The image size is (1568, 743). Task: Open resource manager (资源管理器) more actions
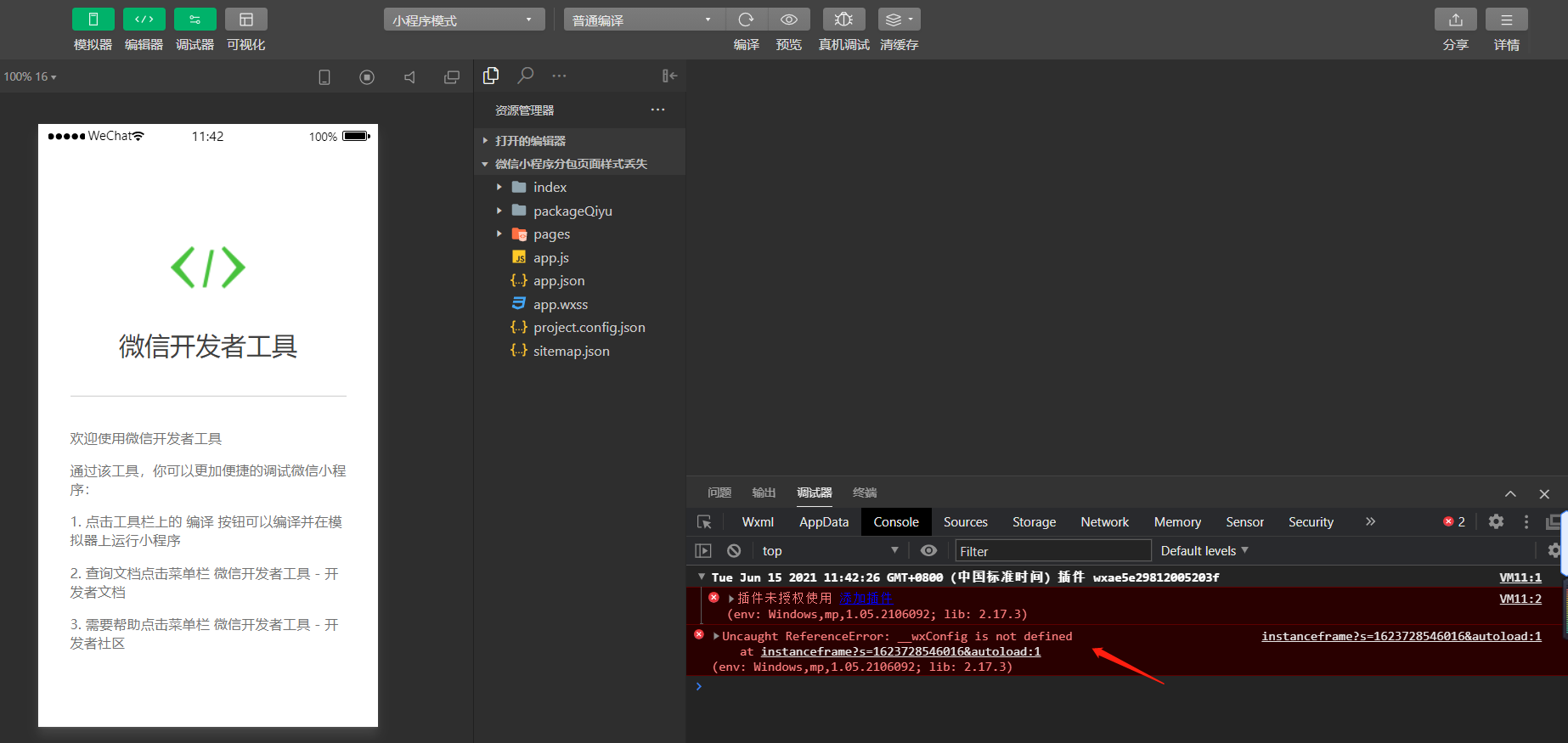point(658,110)
